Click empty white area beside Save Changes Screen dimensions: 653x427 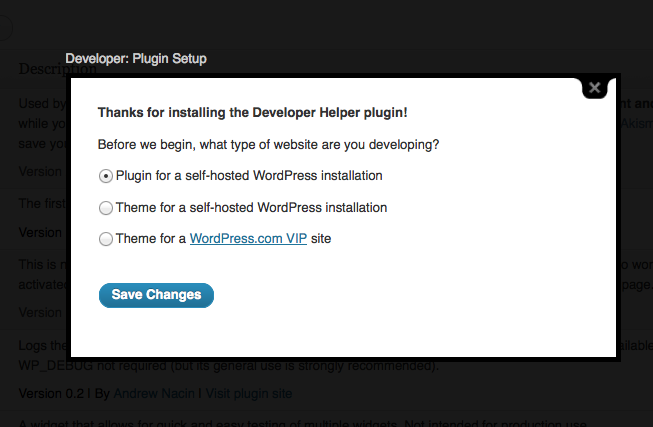tap(400, 295)
